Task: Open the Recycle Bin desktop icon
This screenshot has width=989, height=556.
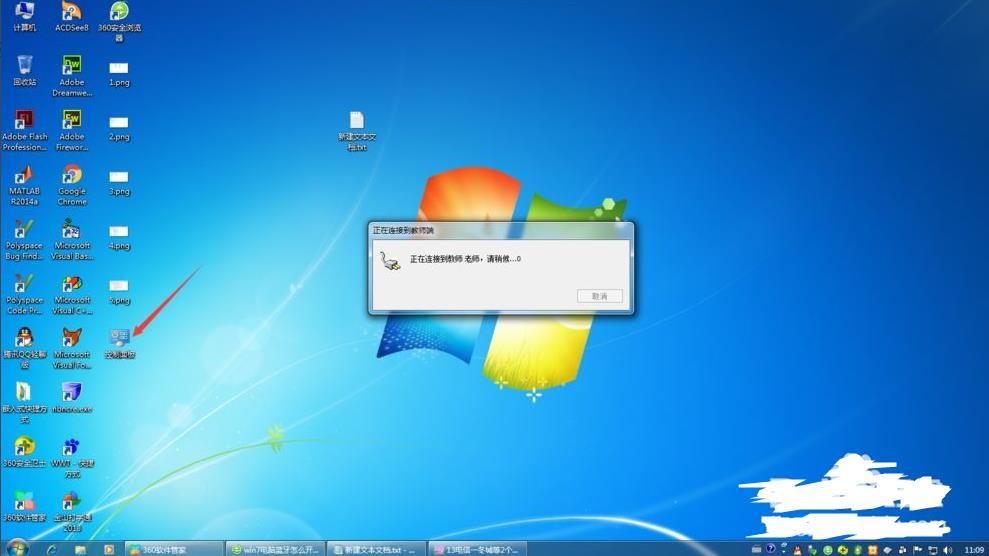Action: 24,71
